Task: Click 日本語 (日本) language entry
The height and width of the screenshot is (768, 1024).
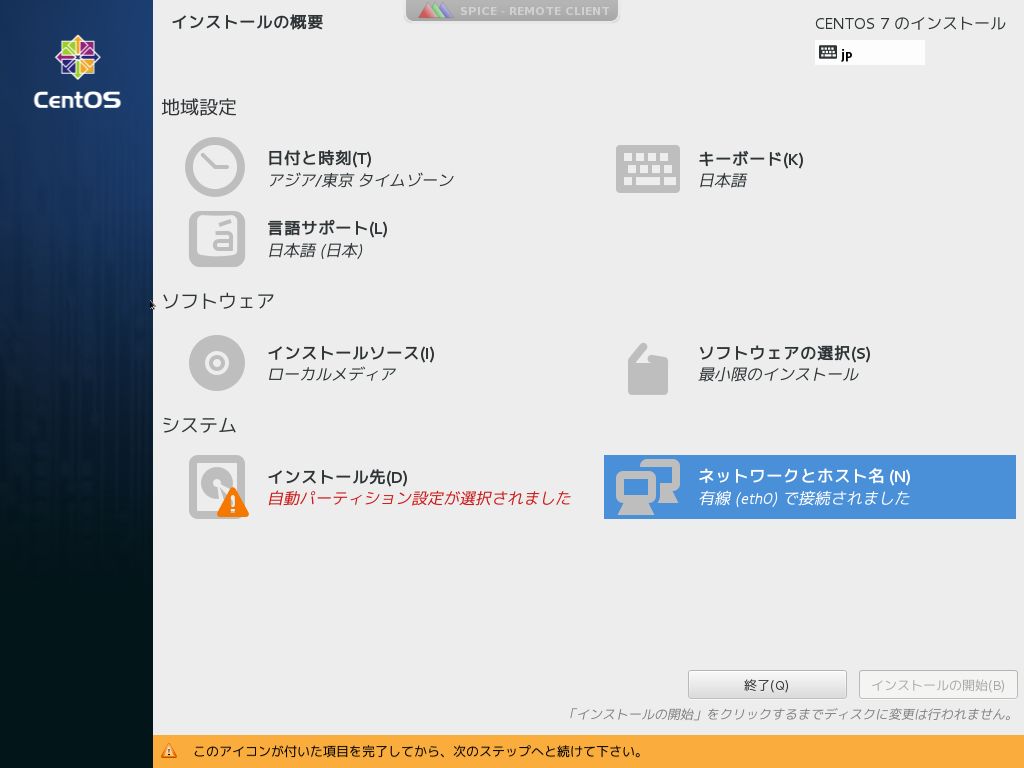Action: (314, 251)
